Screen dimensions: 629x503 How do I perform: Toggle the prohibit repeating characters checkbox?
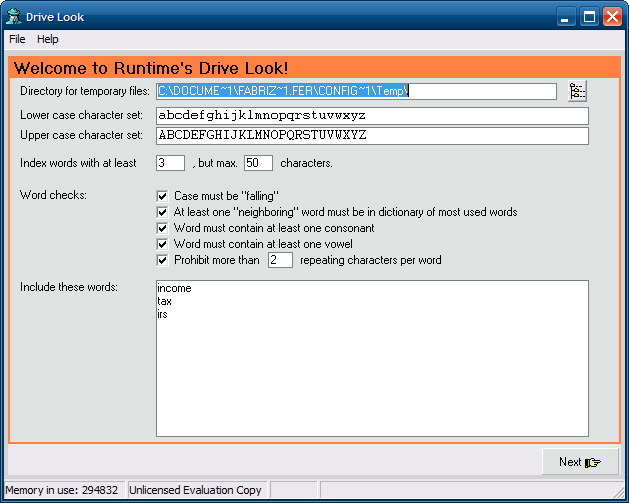point(163,260)
